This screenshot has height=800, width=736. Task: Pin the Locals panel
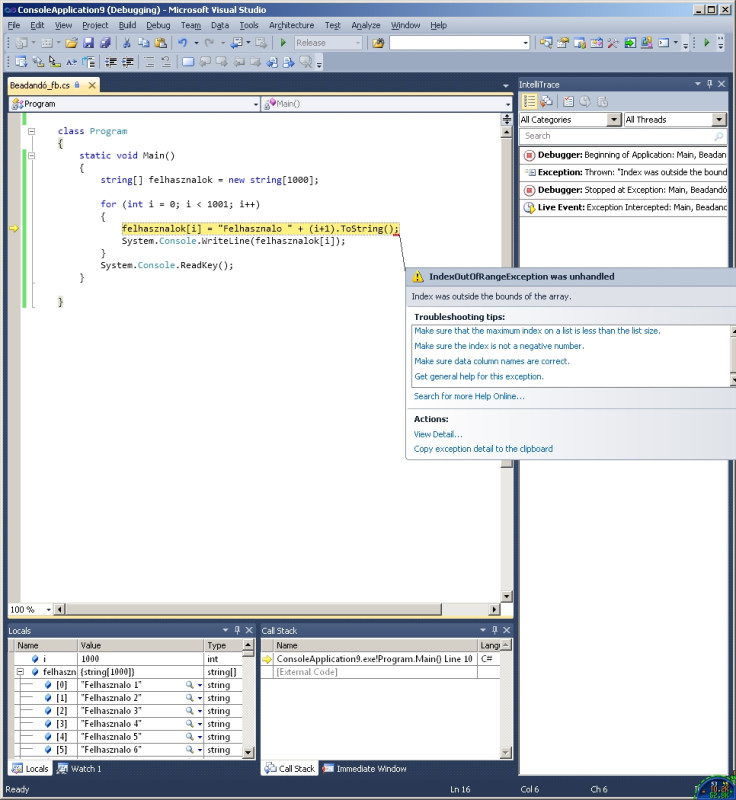click(237, 630)
